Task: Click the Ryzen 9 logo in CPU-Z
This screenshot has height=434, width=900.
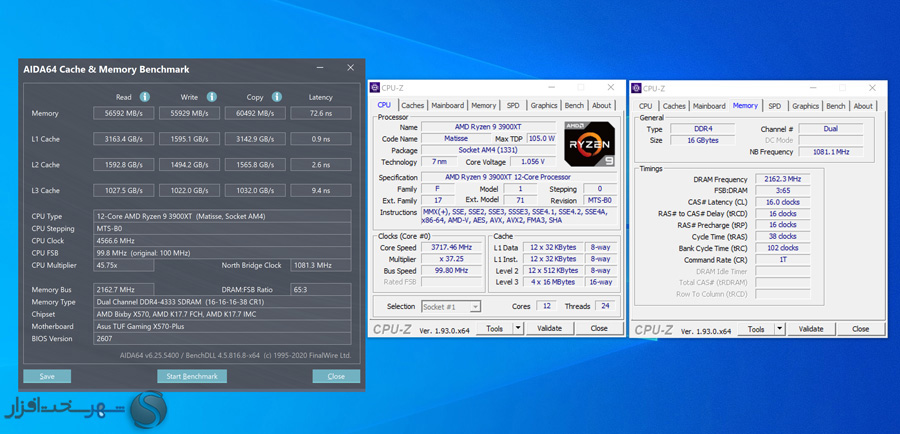Action: (x=589, y=145)
